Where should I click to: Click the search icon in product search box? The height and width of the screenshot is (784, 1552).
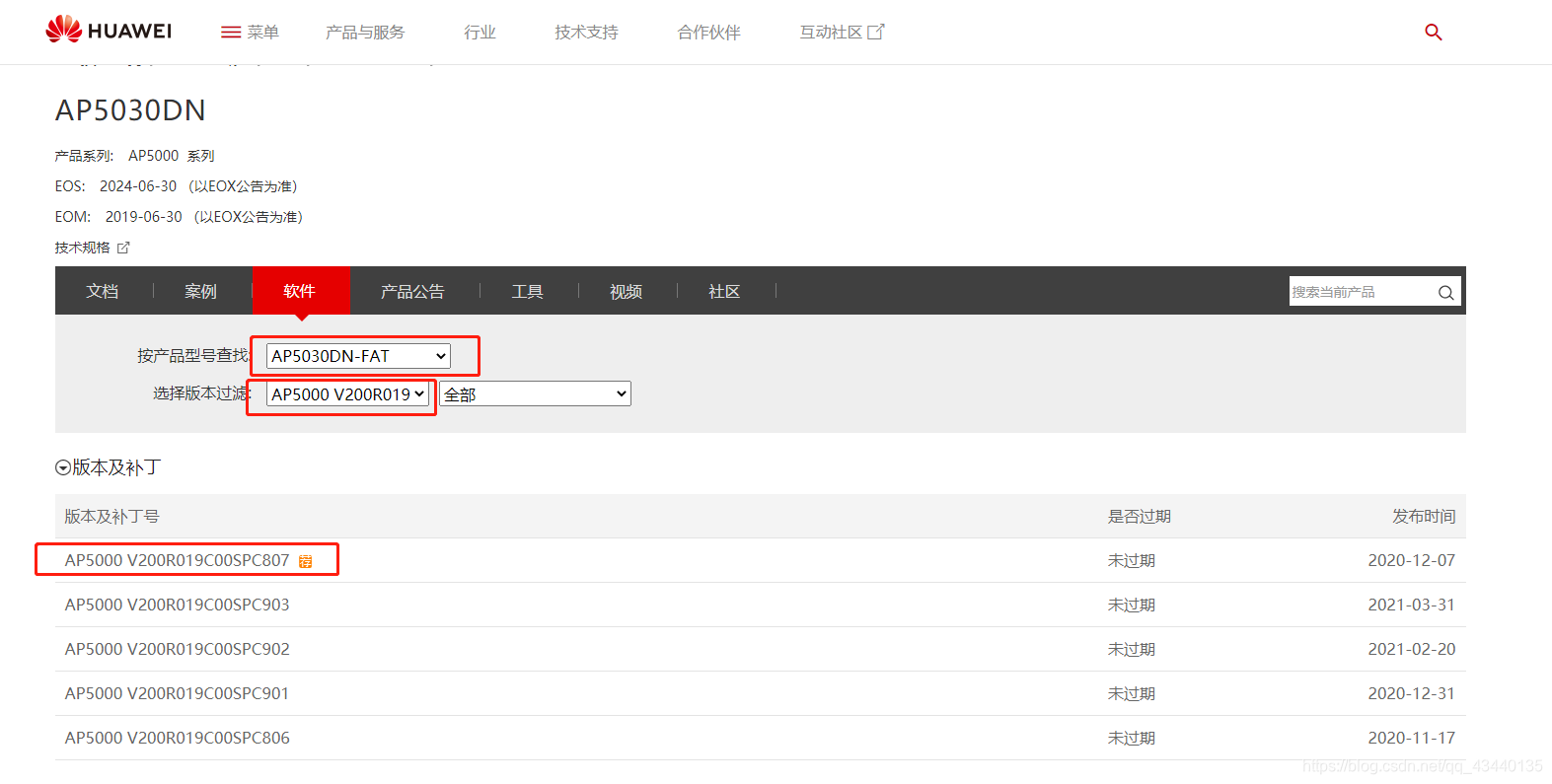point(1445,292)
